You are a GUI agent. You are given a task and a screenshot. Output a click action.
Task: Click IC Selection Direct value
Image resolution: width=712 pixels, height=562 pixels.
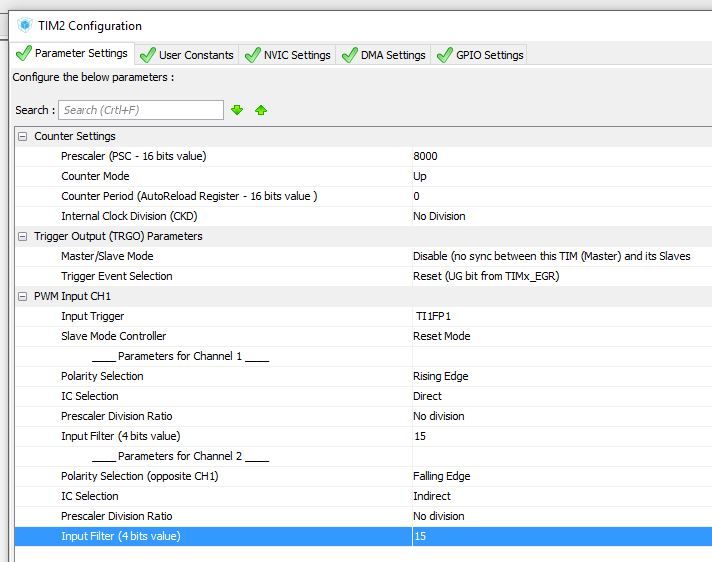coord(427,396)
